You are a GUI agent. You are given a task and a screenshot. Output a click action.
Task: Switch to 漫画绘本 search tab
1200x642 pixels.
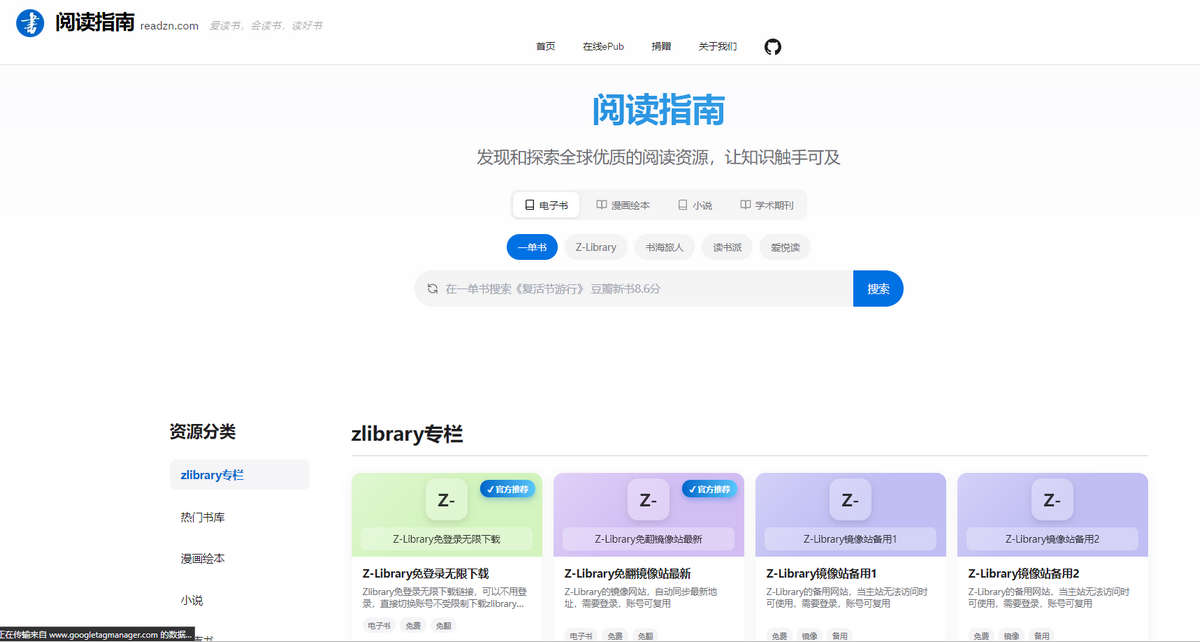pyautogui.click(x=623, y=205)
